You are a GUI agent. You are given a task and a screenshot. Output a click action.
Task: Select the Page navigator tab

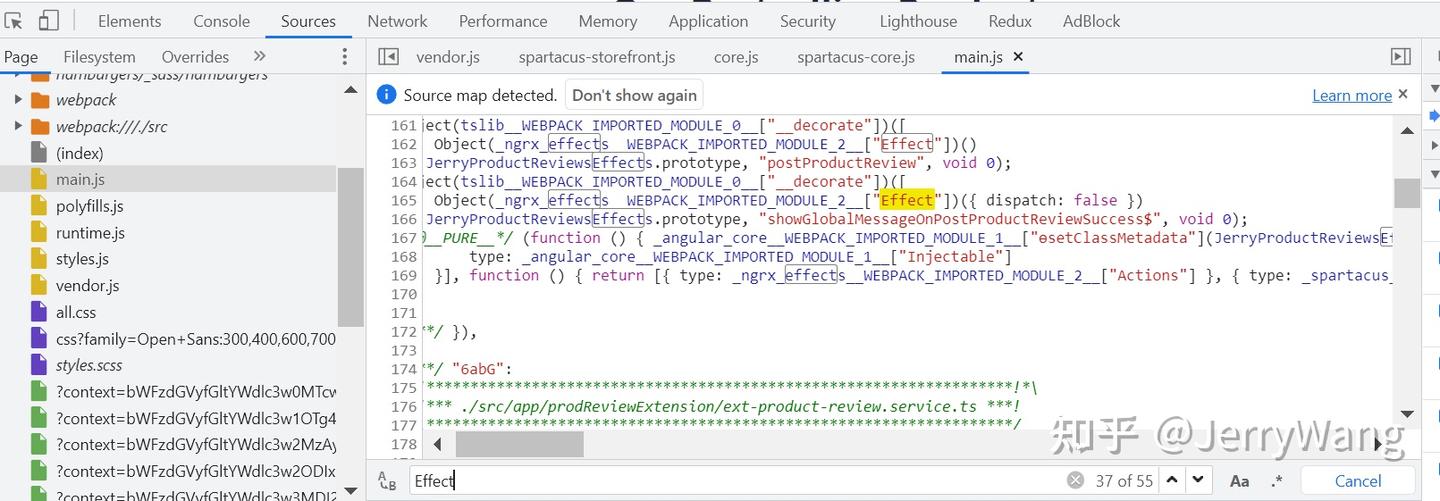pos(20,57)
